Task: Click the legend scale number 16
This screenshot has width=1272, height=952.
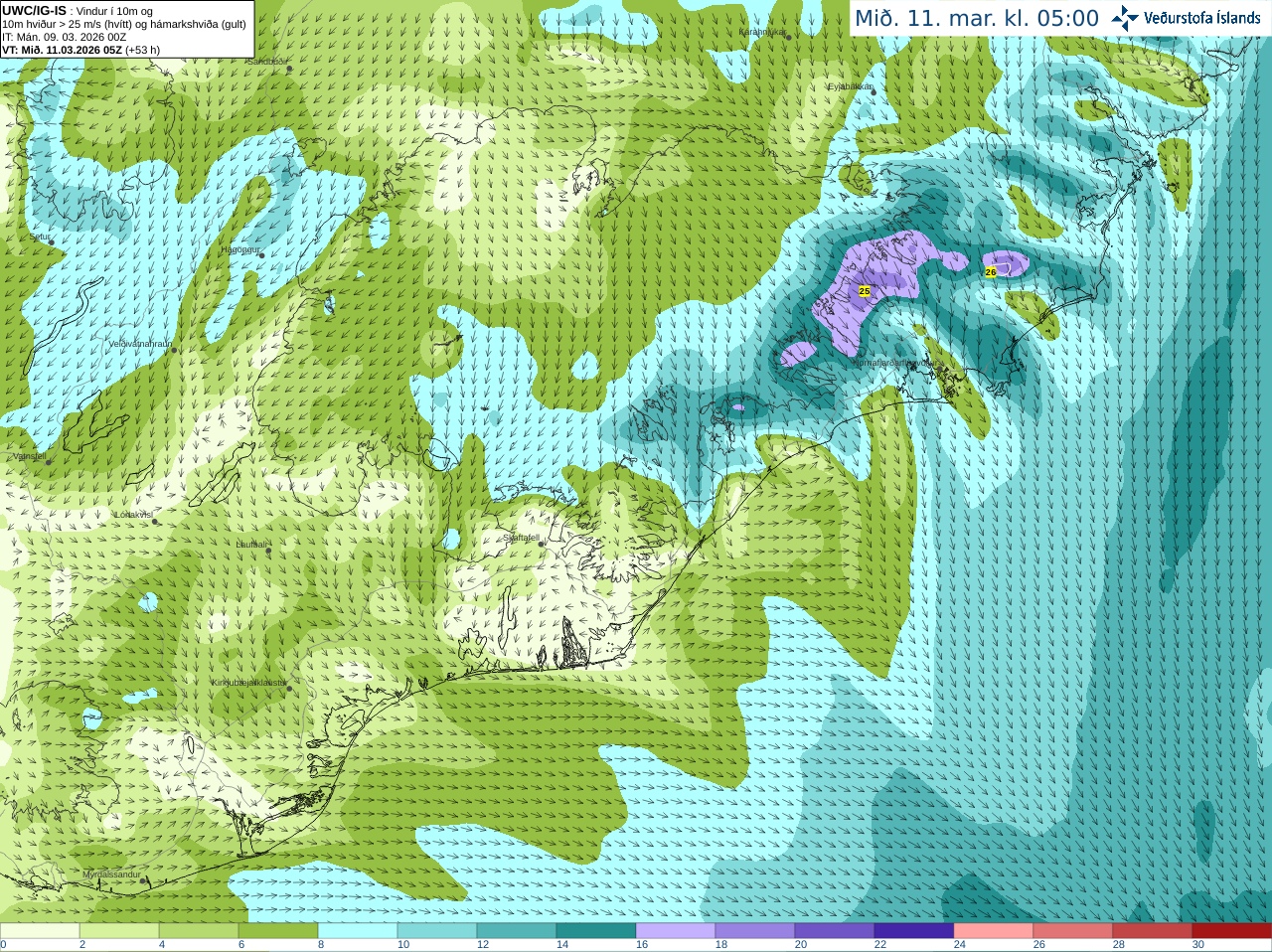Action: [x=642, y=945]
